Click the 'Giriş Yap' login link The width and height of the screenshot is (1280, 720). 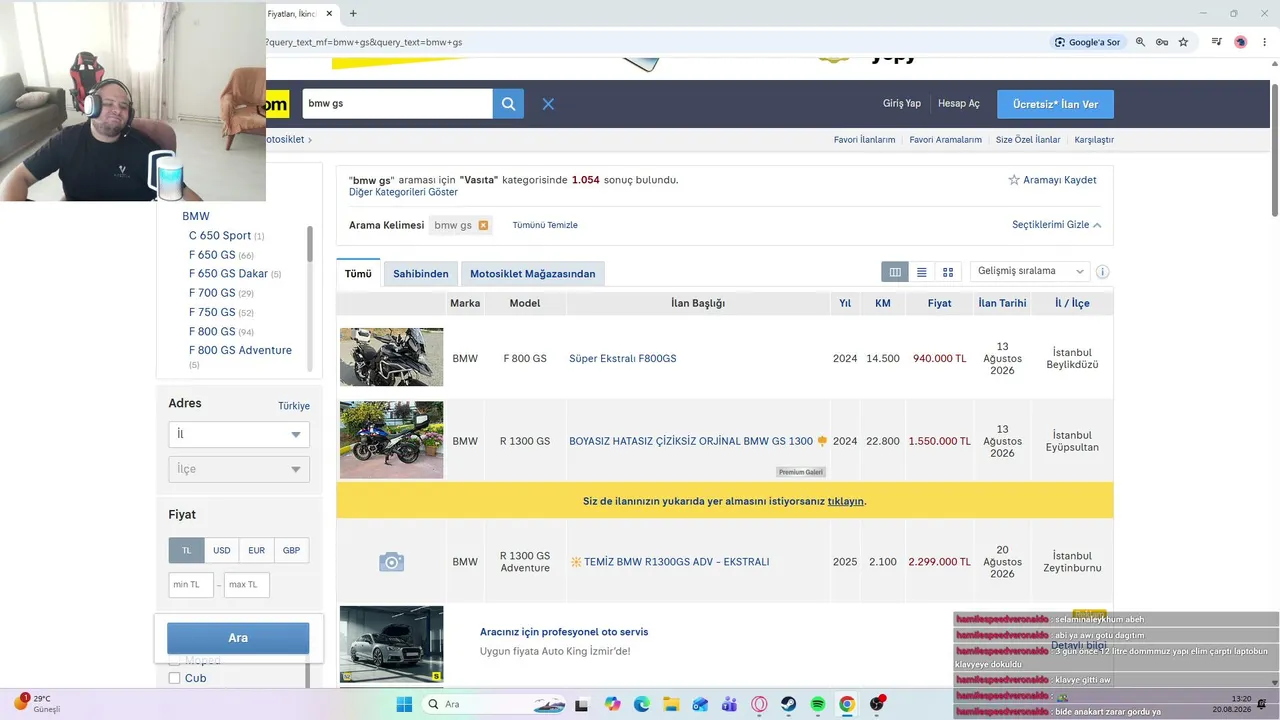pos(902,104)
